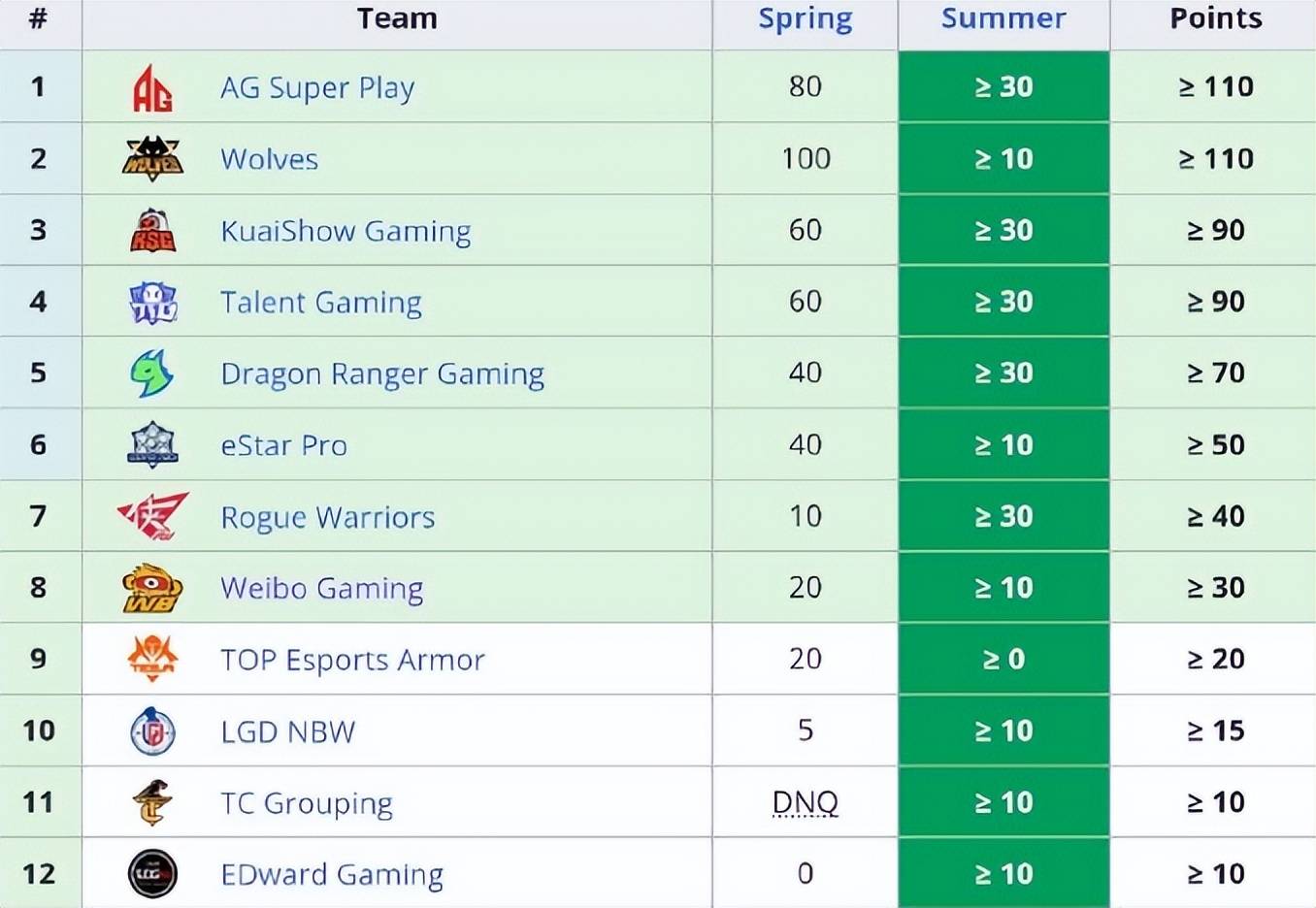Click the EDward Gaming team logo
This screenshot has height=908, width=1316.
(x=152, y=874)
